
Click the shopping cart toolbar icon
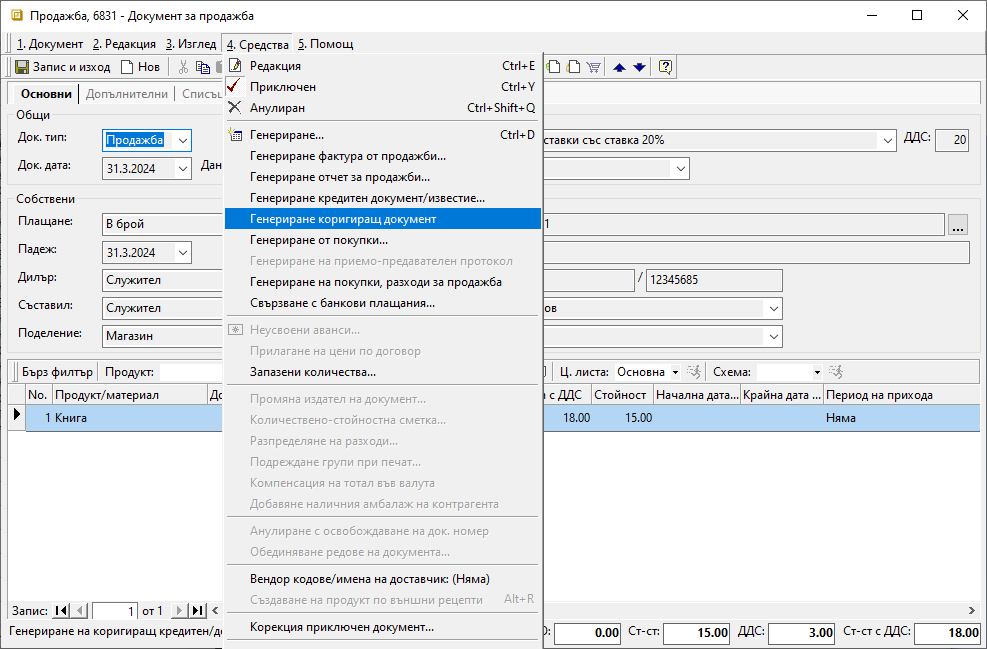tap(593, 67)
